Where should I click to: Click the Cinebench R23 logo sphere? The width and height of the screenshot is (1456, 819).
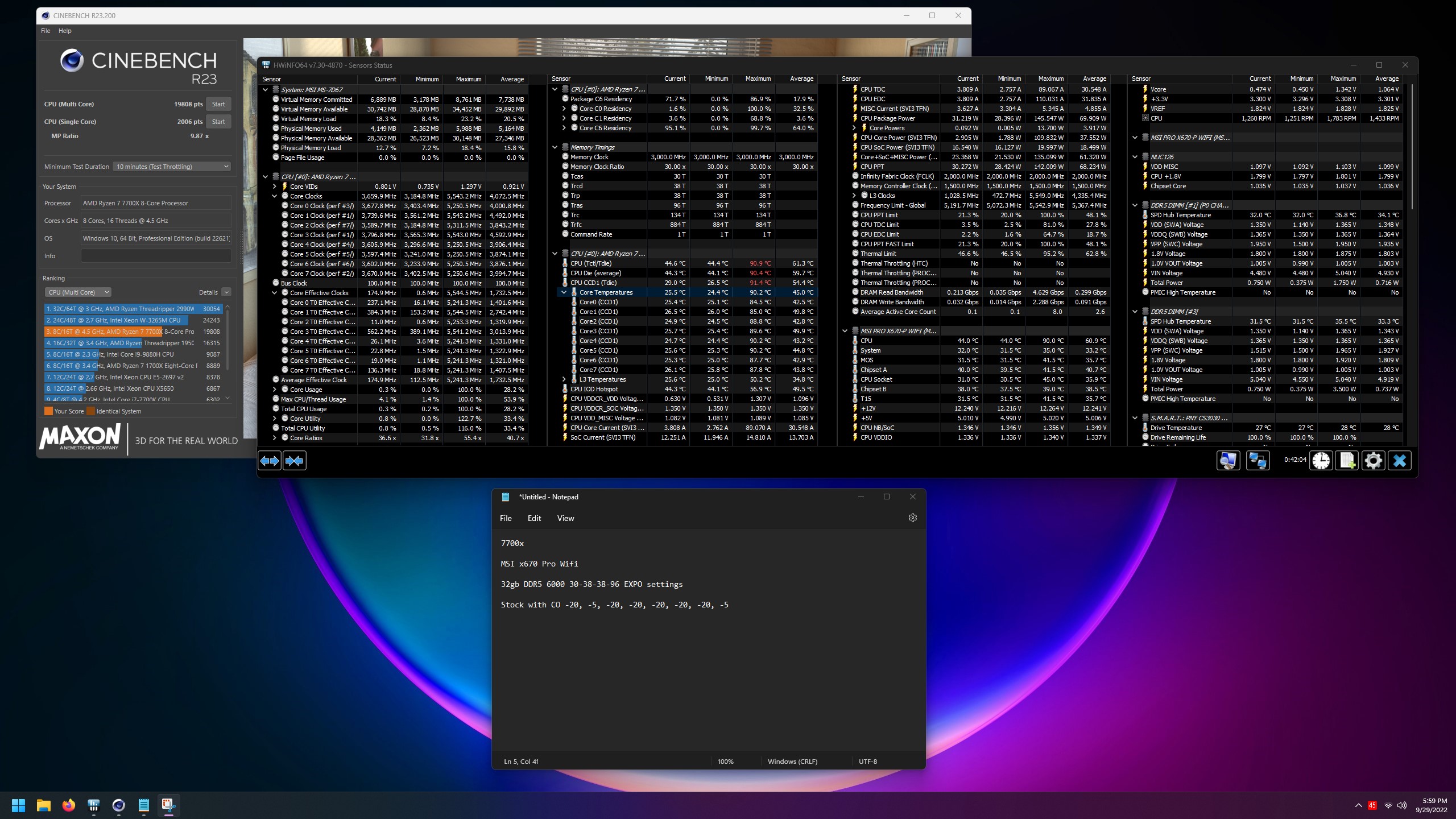click(x=72, y=61)
